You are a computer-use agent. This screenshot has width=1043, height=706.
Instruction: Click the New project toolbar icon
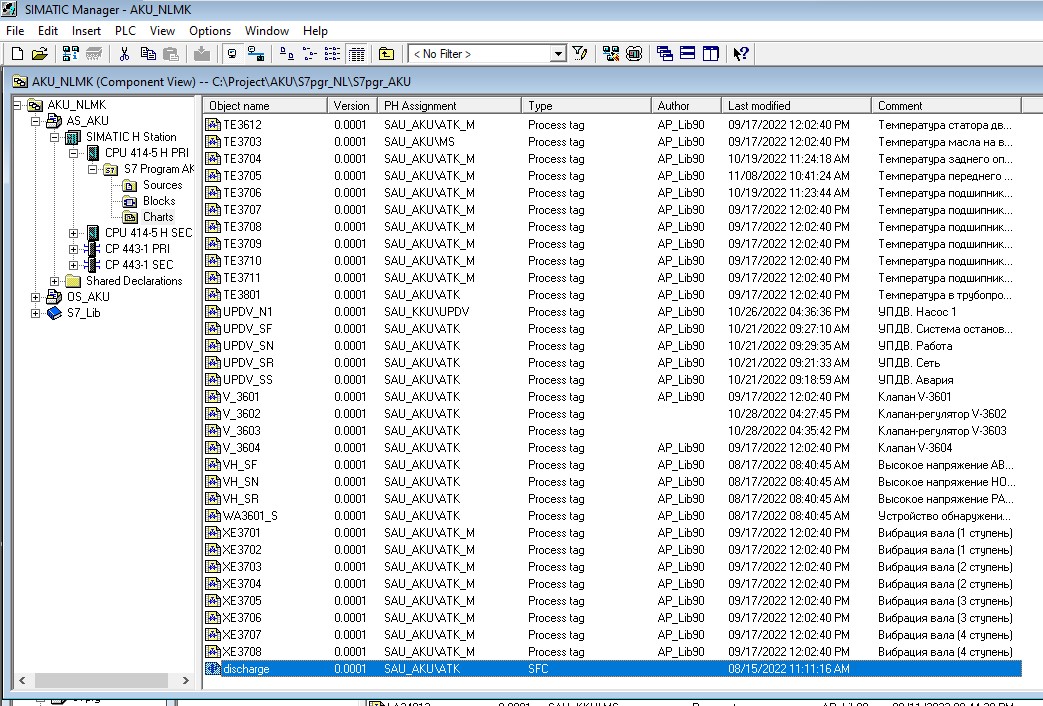pos(17,54)
